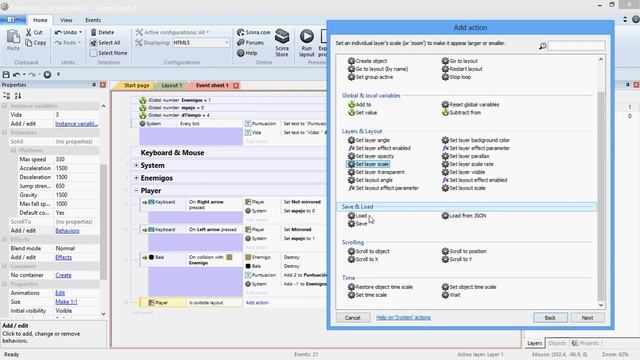This screenshot has width=640, height=360.
Task: Collapse the Effects properties section
Action: point(4,239)
